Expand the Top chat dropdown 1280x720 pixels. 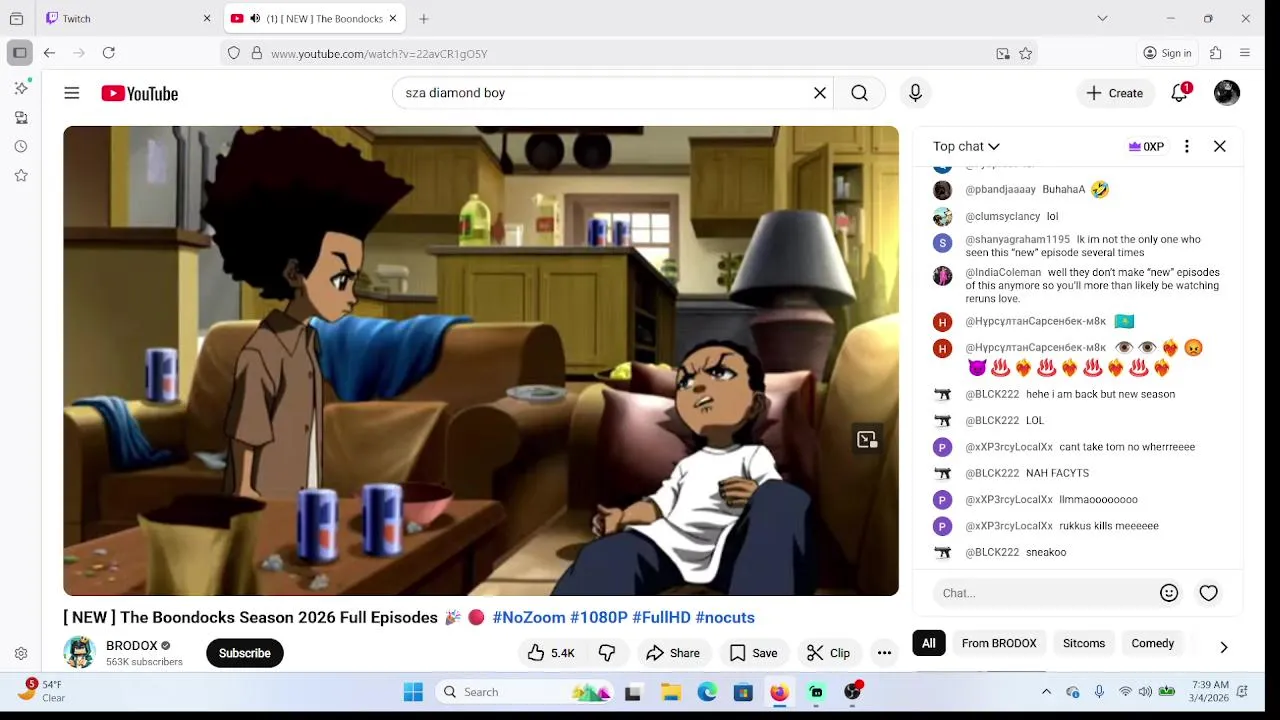(966, 146)
